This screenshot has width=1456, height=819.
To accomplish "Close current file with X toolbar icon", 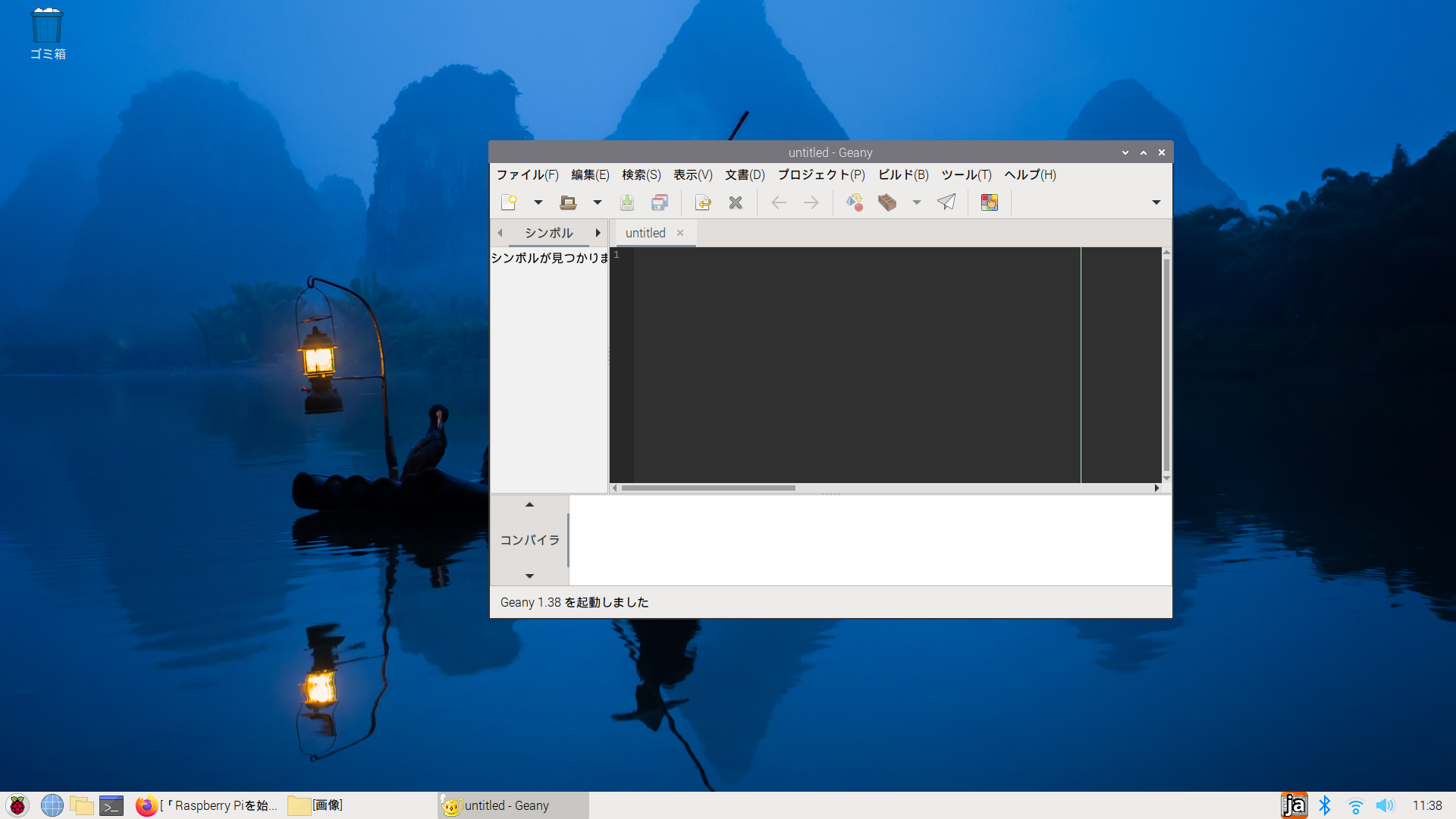I will pyautogui.click(x=736, y=202).
